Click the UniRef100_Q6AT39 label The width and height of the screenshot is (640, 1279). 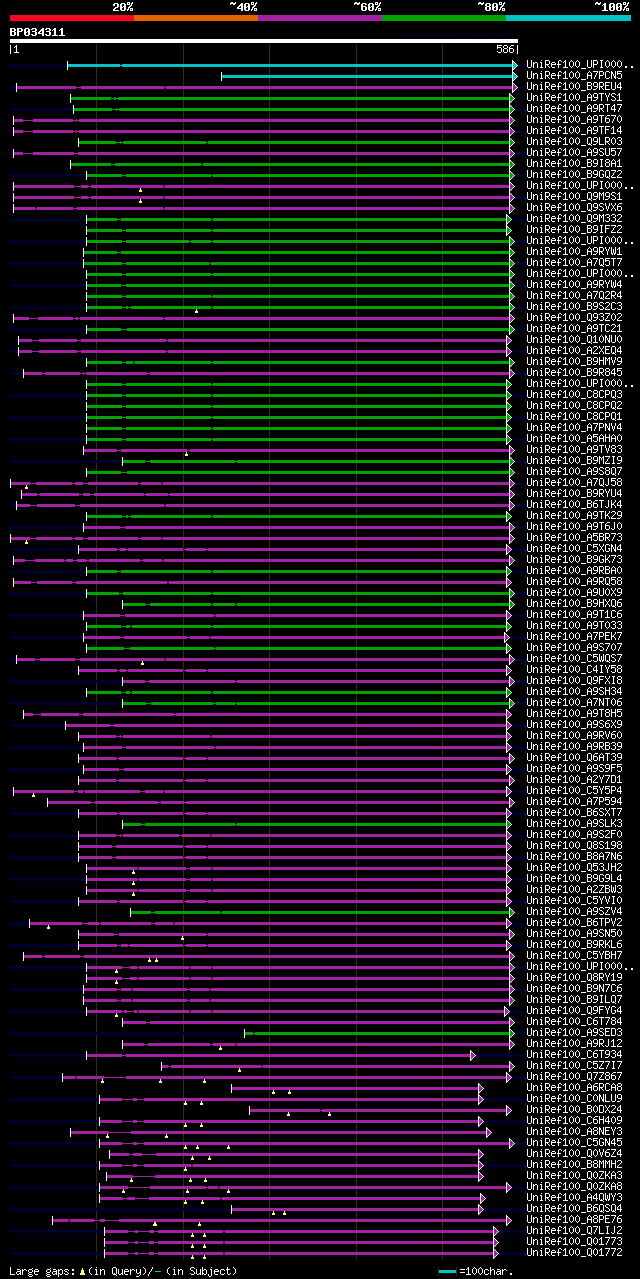tap(574, 757)
